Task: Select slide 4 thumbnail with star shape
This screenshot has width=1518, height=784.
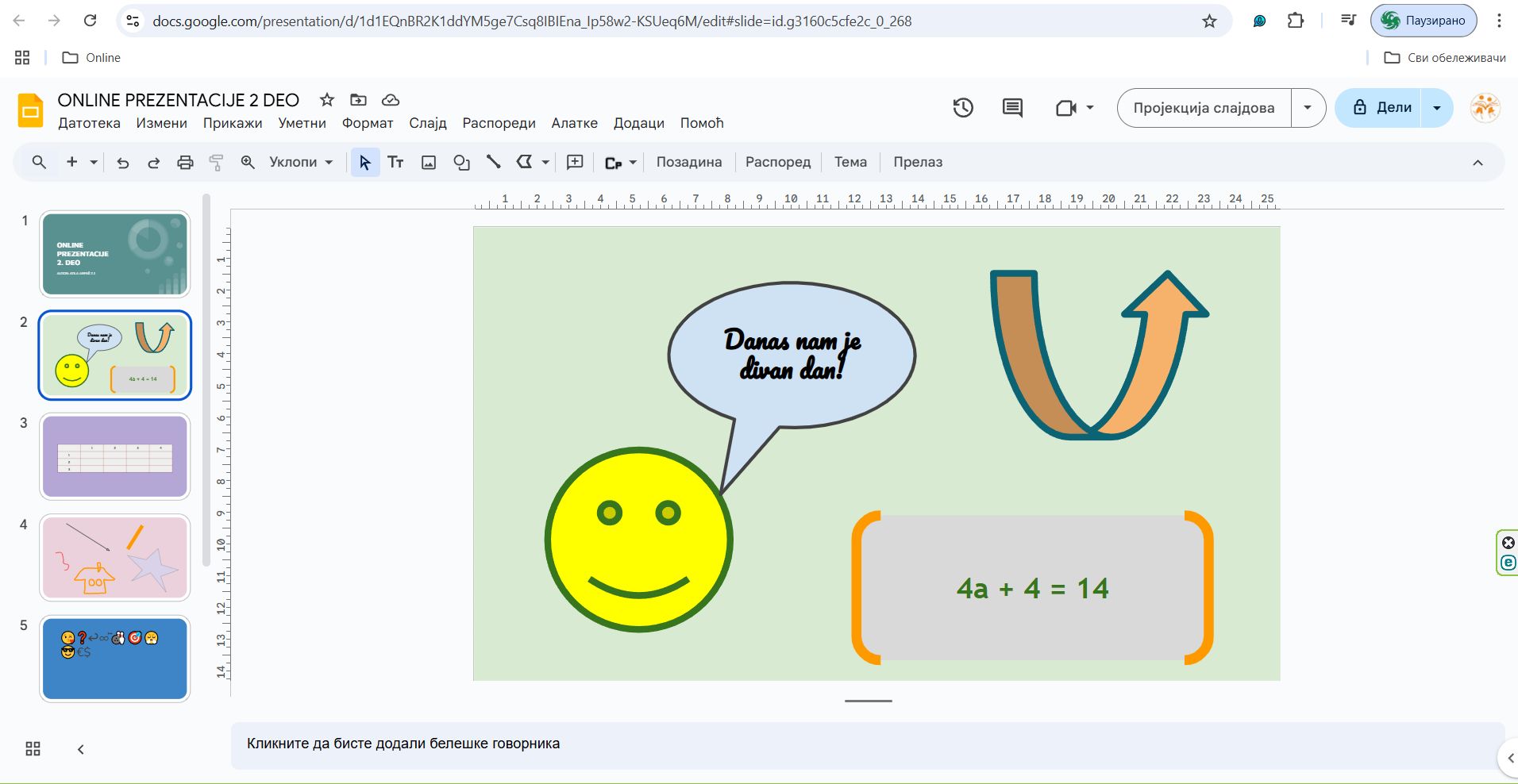Action: pyautogui.click(x=115, y=557)
